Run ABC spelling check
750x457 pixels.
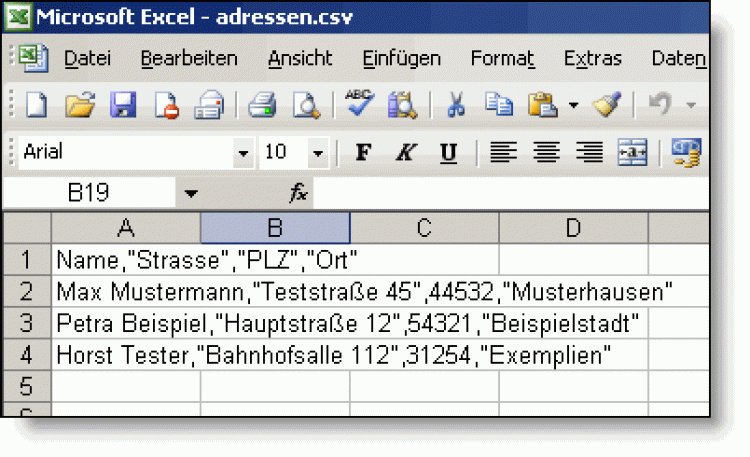(359, 102)
